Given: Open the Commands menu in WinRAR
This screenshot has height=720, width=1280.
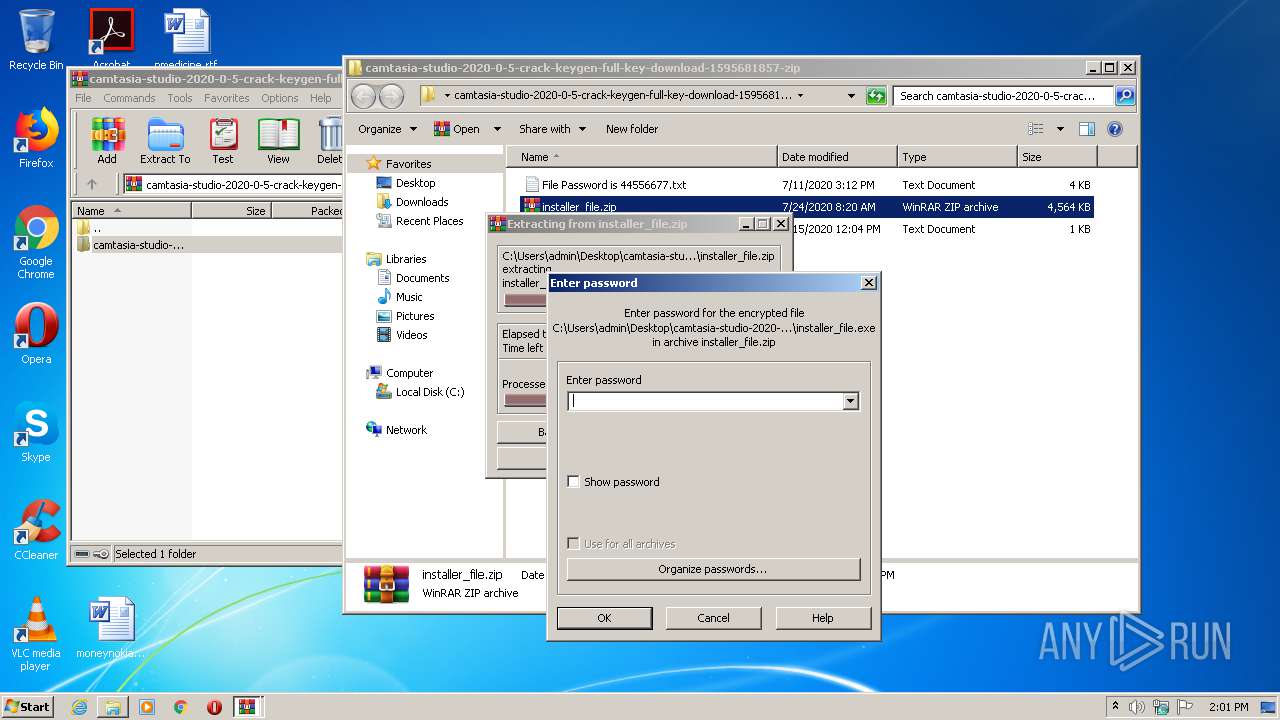Looking at the screenshot, I should click(129, 98).
